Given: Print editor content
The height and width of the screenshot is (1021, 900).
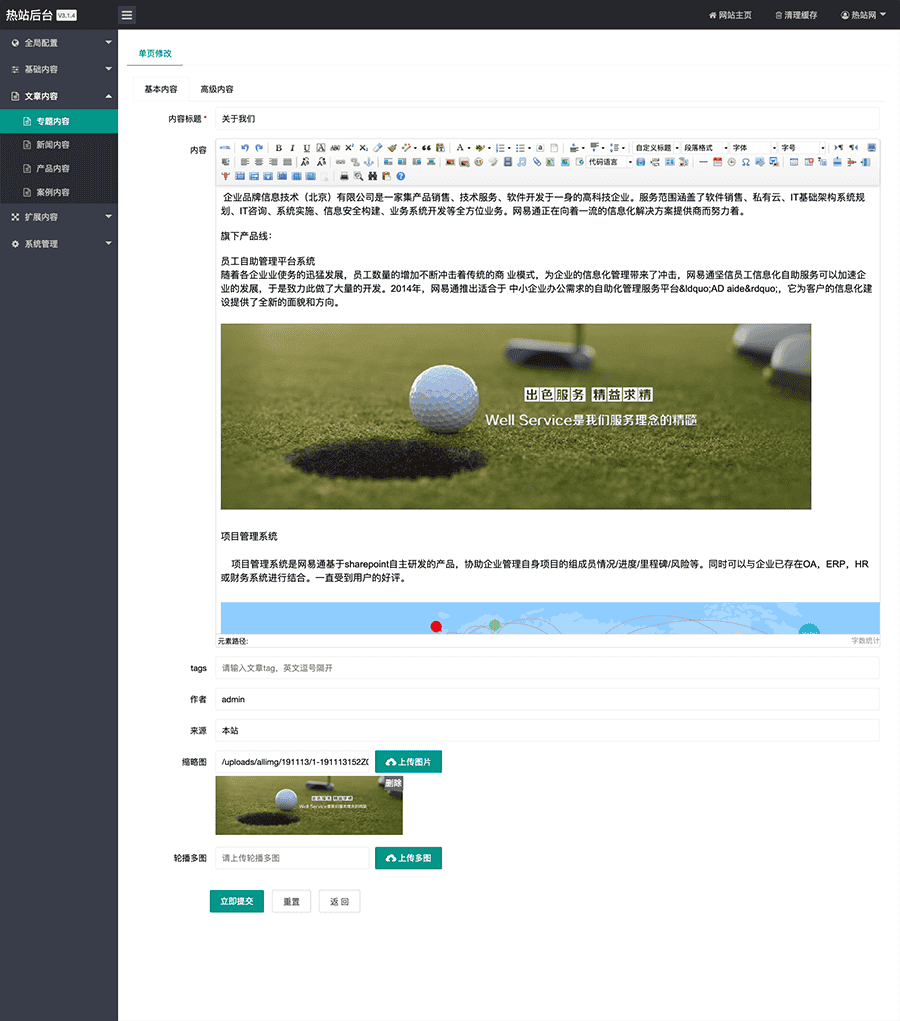Looking at the screenshot, I should point(344,176).
